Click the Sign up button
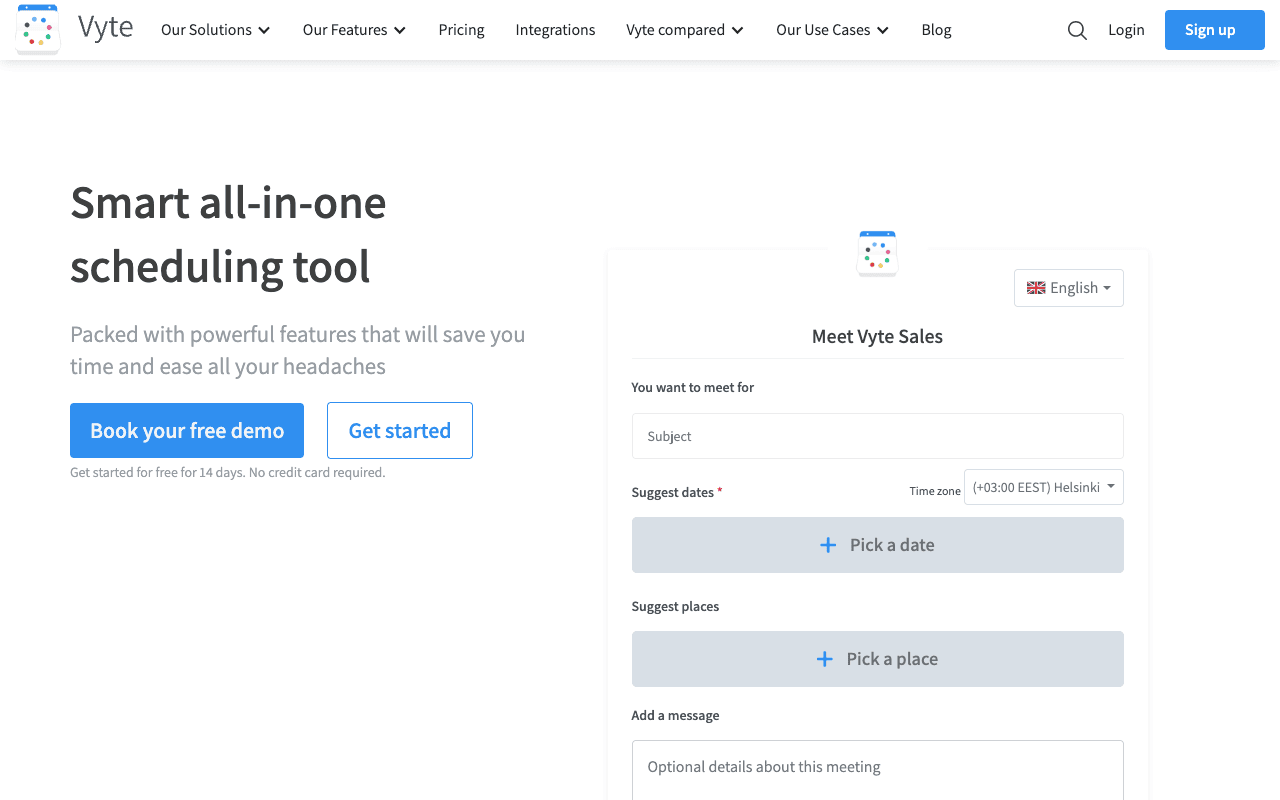This screenshot has height=800, width=1280. pos(1215,30)
